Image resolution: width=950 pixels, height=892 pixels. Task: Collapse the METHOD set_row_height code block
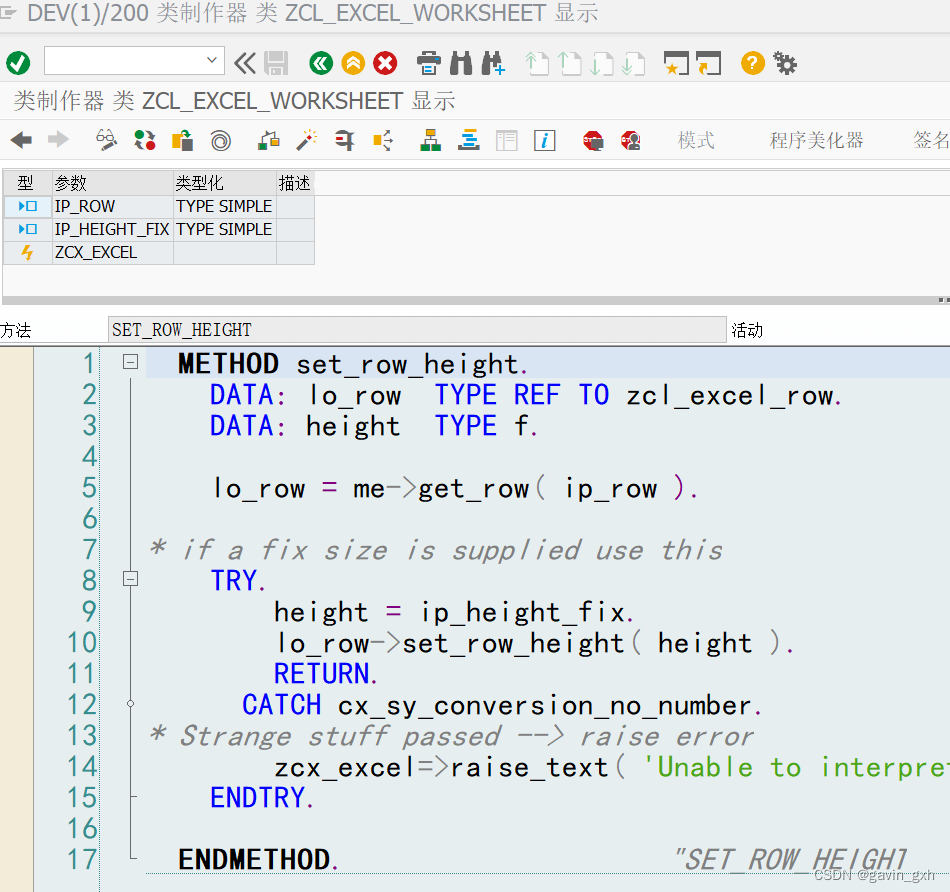pyautogui.click(x=130, y=363)
